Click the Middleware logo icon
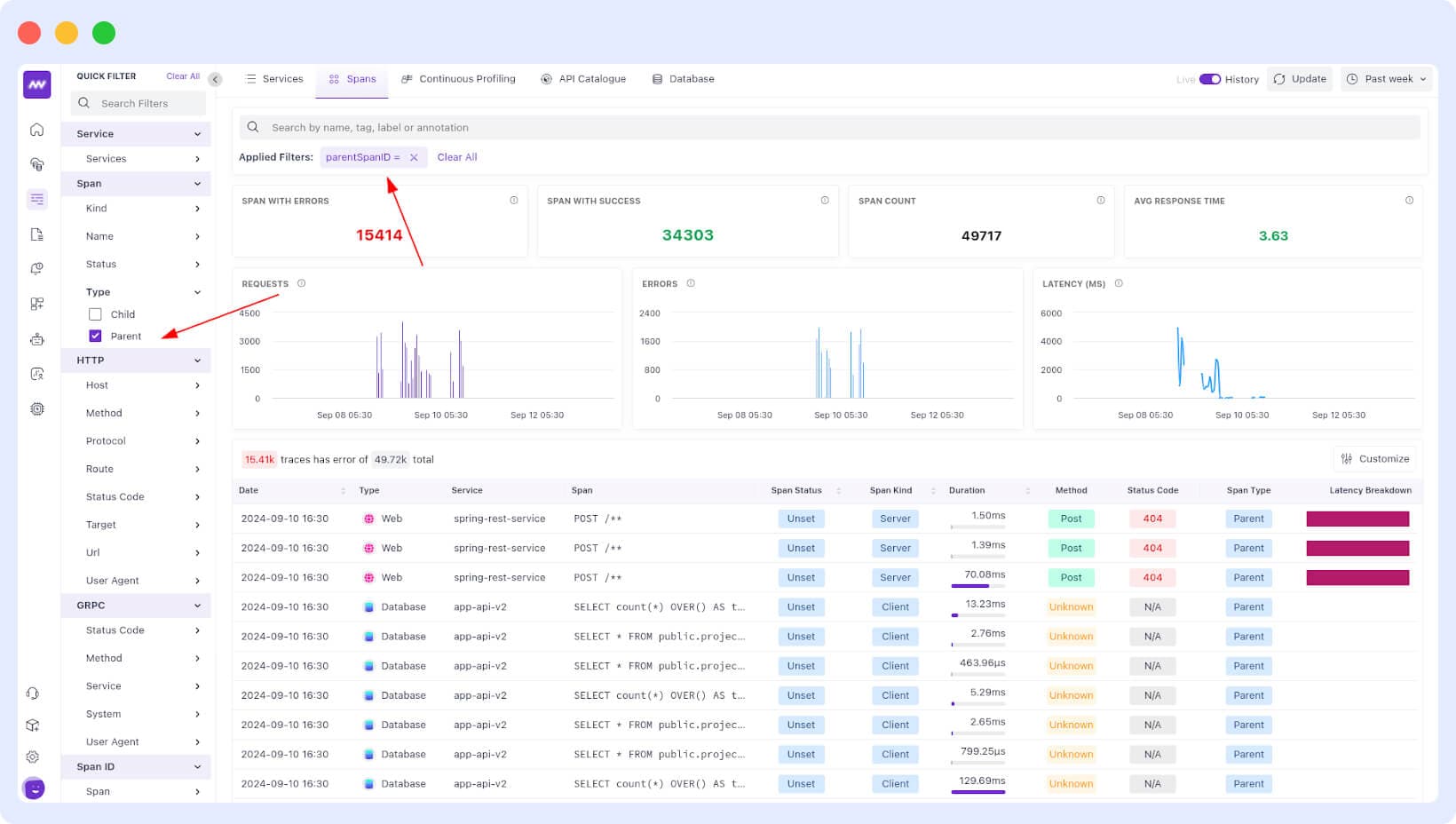 [36, 85]
